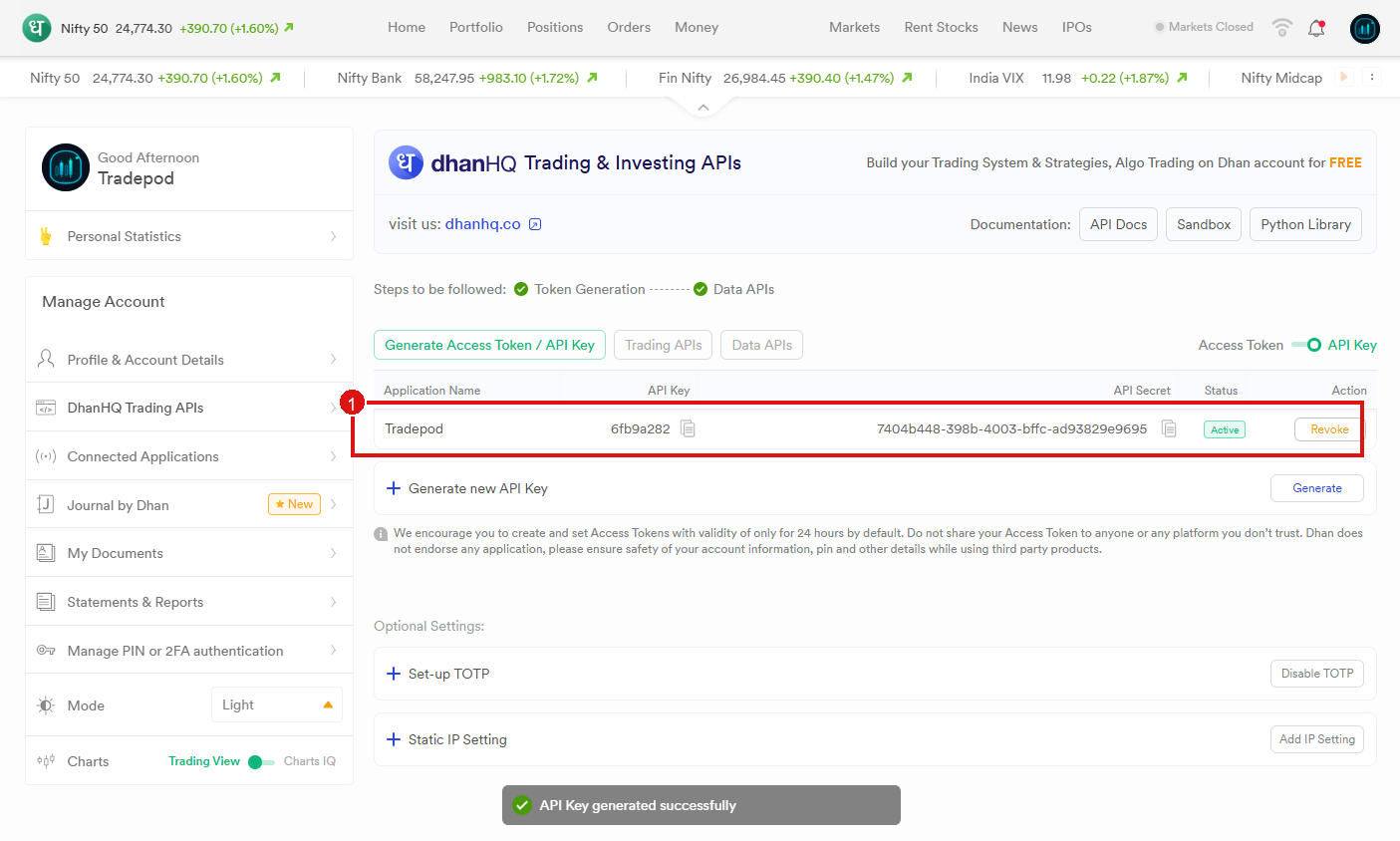This screenshot has height=841, width=1400.
Task: Click the ticker bar more options icon
Action: click(x=1372, y=77)
